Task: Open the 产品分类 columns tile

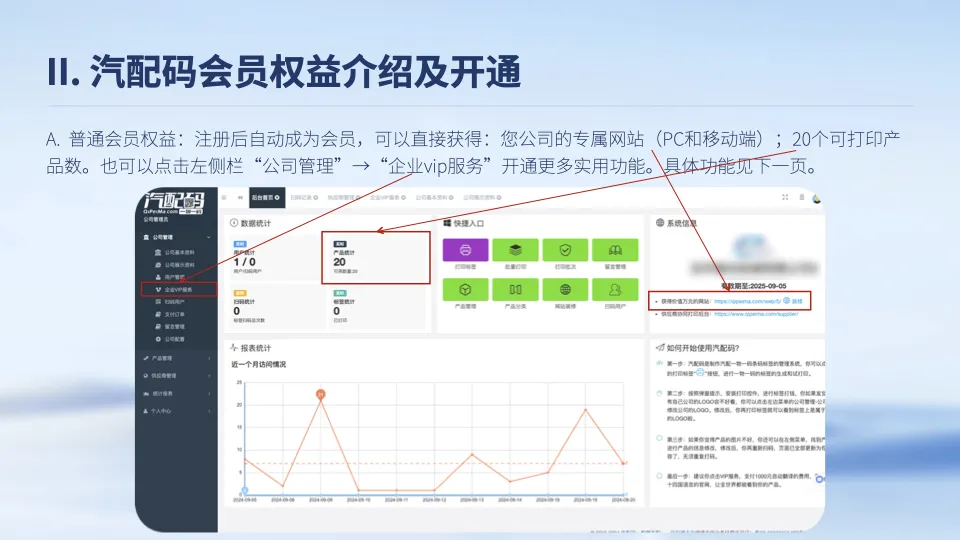Action: pos(515,290)
